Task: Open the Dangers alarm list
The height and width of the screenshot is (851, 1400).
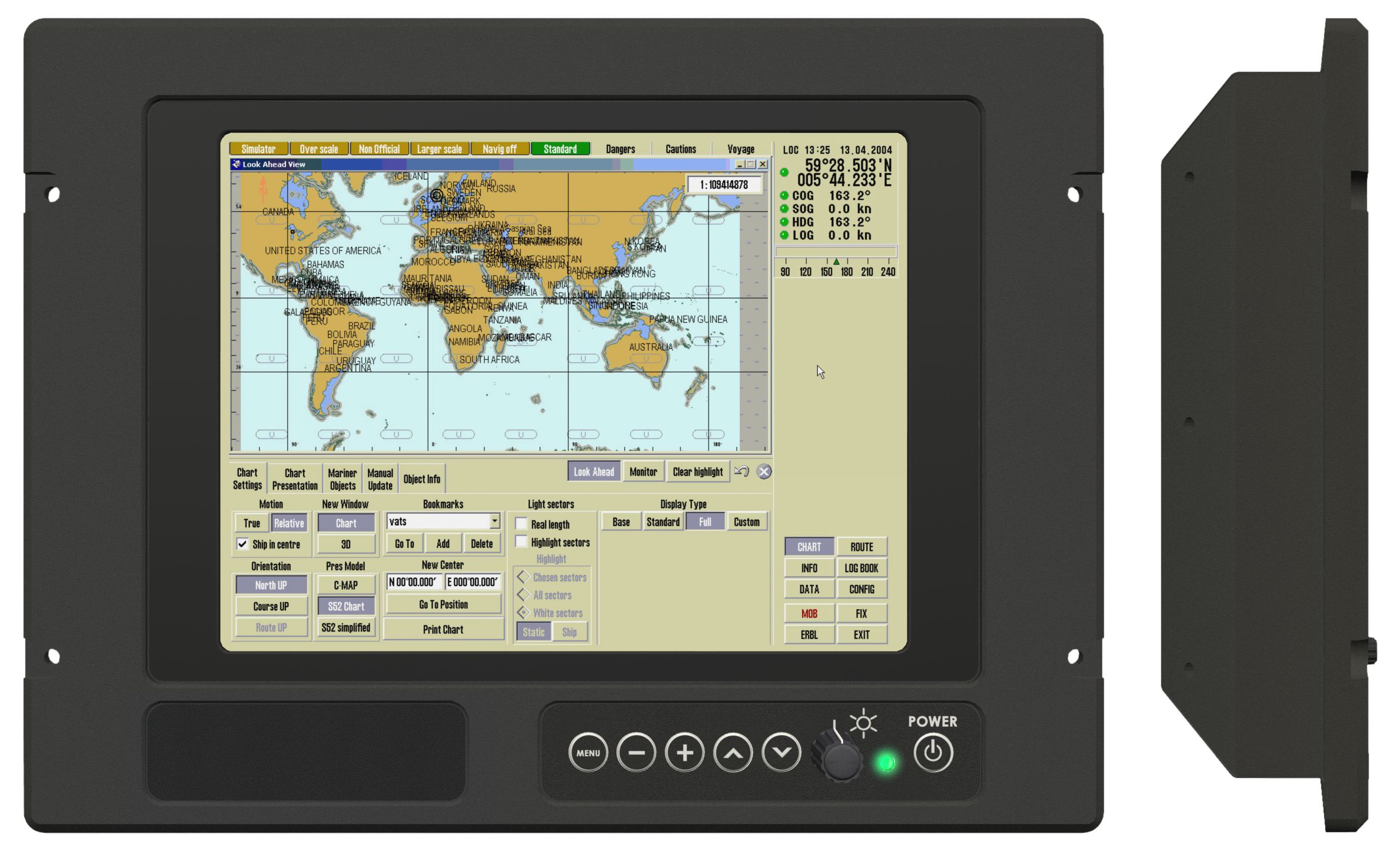Action: (620, 149)
